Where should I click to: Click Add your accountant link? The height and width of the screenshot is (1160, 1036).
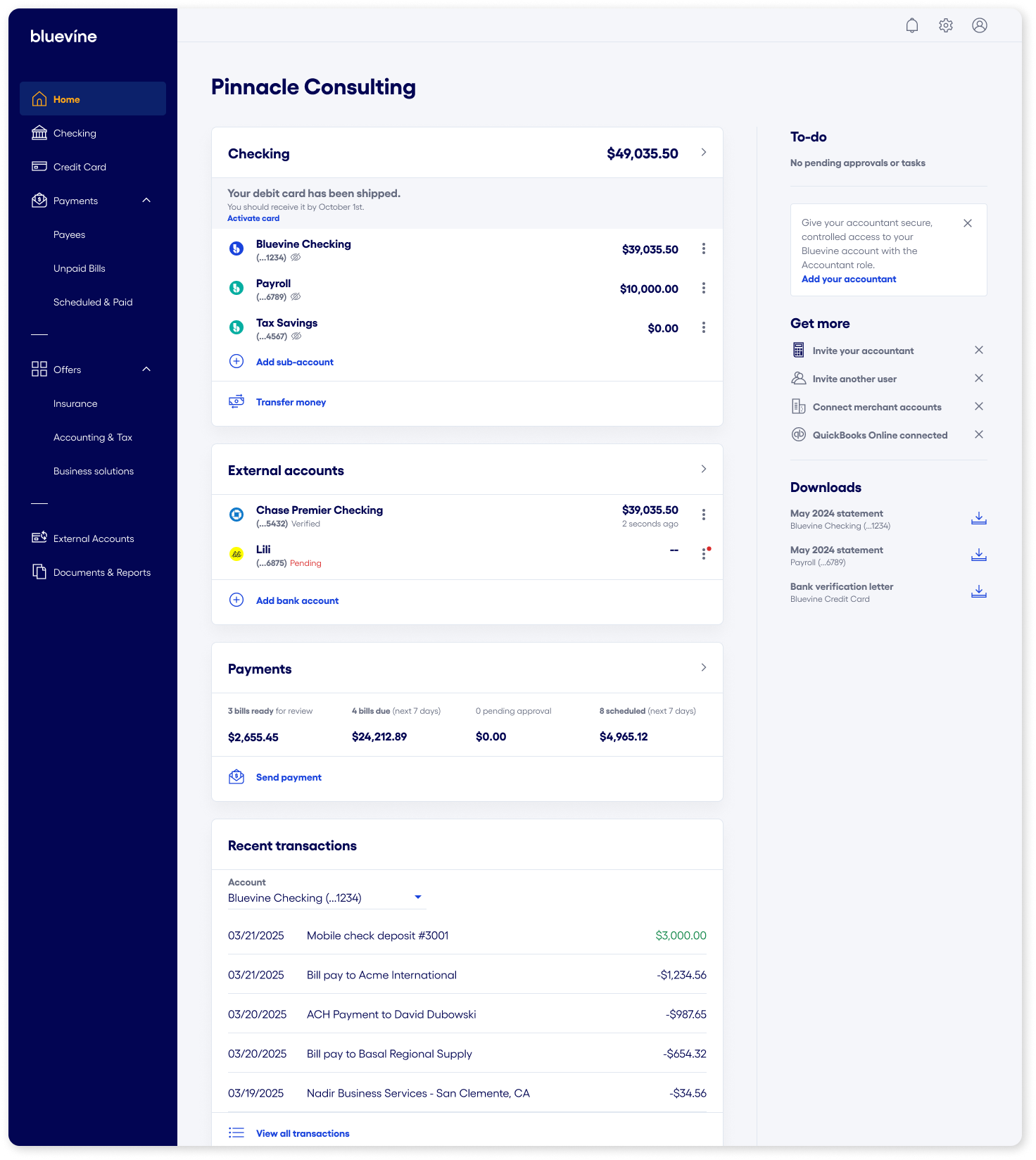(x=848, y=279)
